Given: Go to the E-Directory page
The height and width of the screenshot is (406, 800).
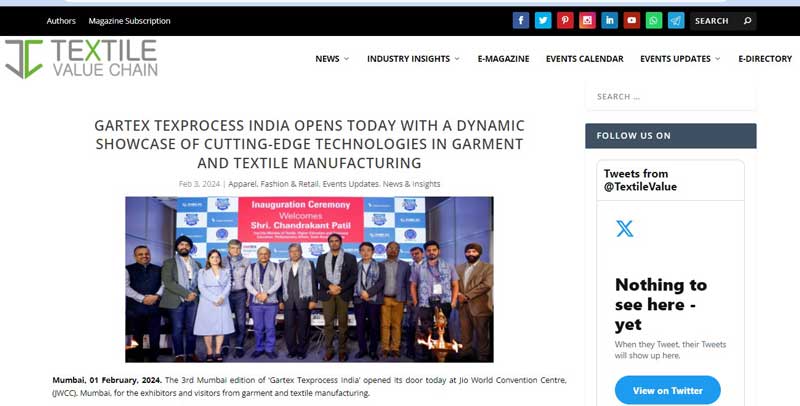Looking at the screenshot, I should pos(765,59).
